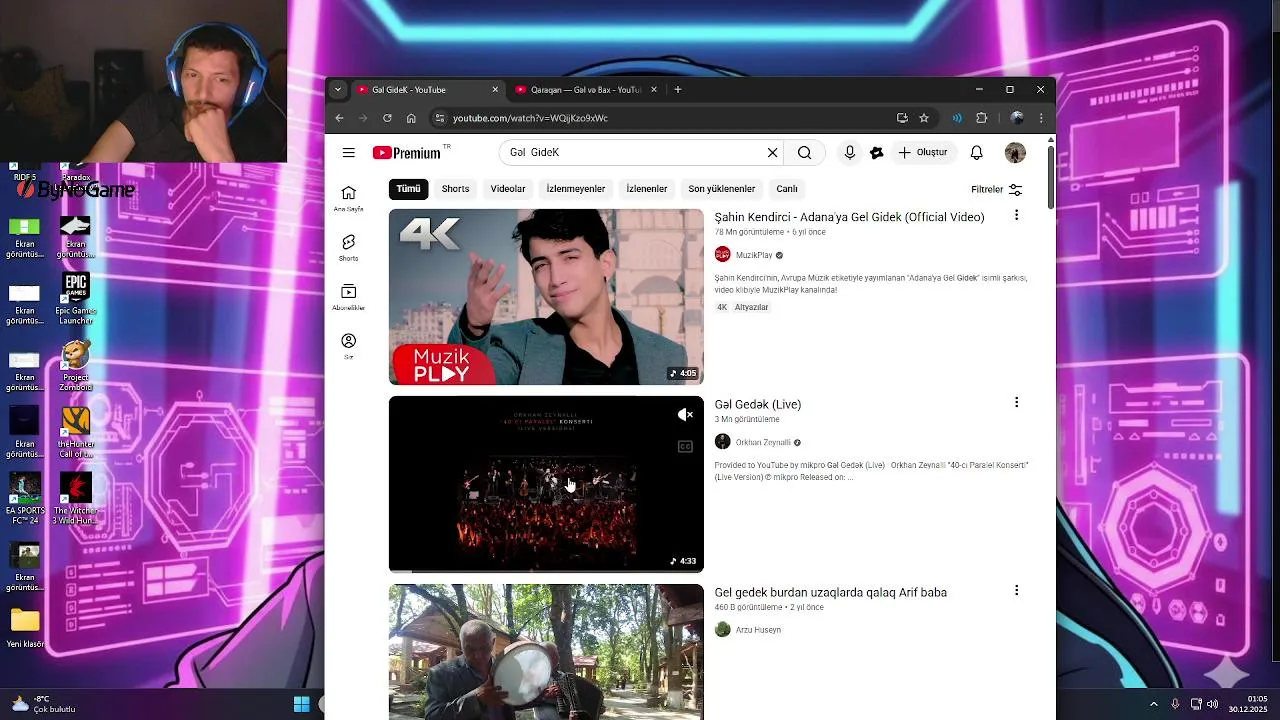This screenshot has width=1280, height=720.
Task: Open the Adana'ya Gel Gidek video title
Action: [x=849, y=217]
